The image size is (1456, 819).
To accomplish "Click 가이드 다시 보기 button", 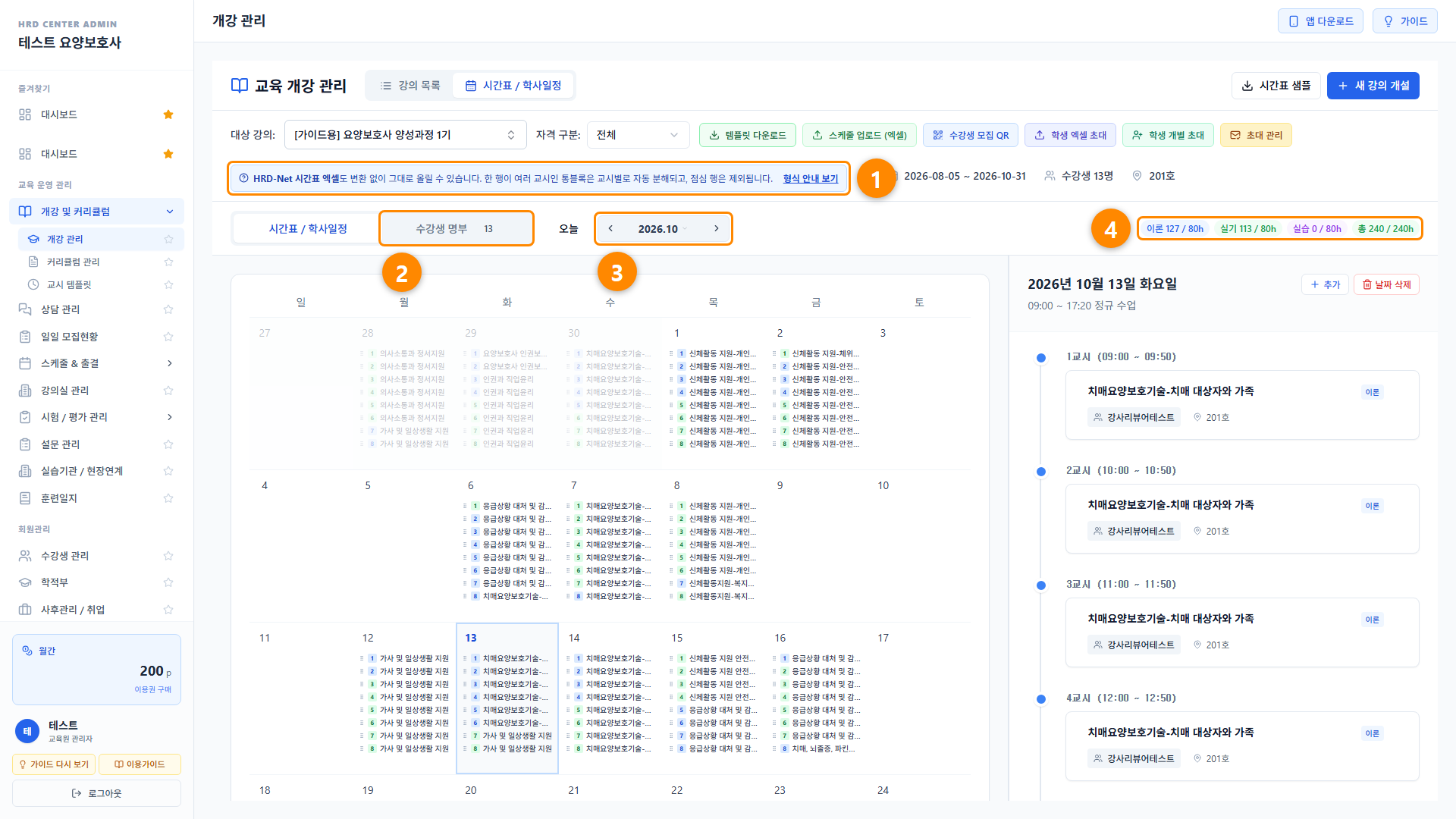I will point(54,764).
